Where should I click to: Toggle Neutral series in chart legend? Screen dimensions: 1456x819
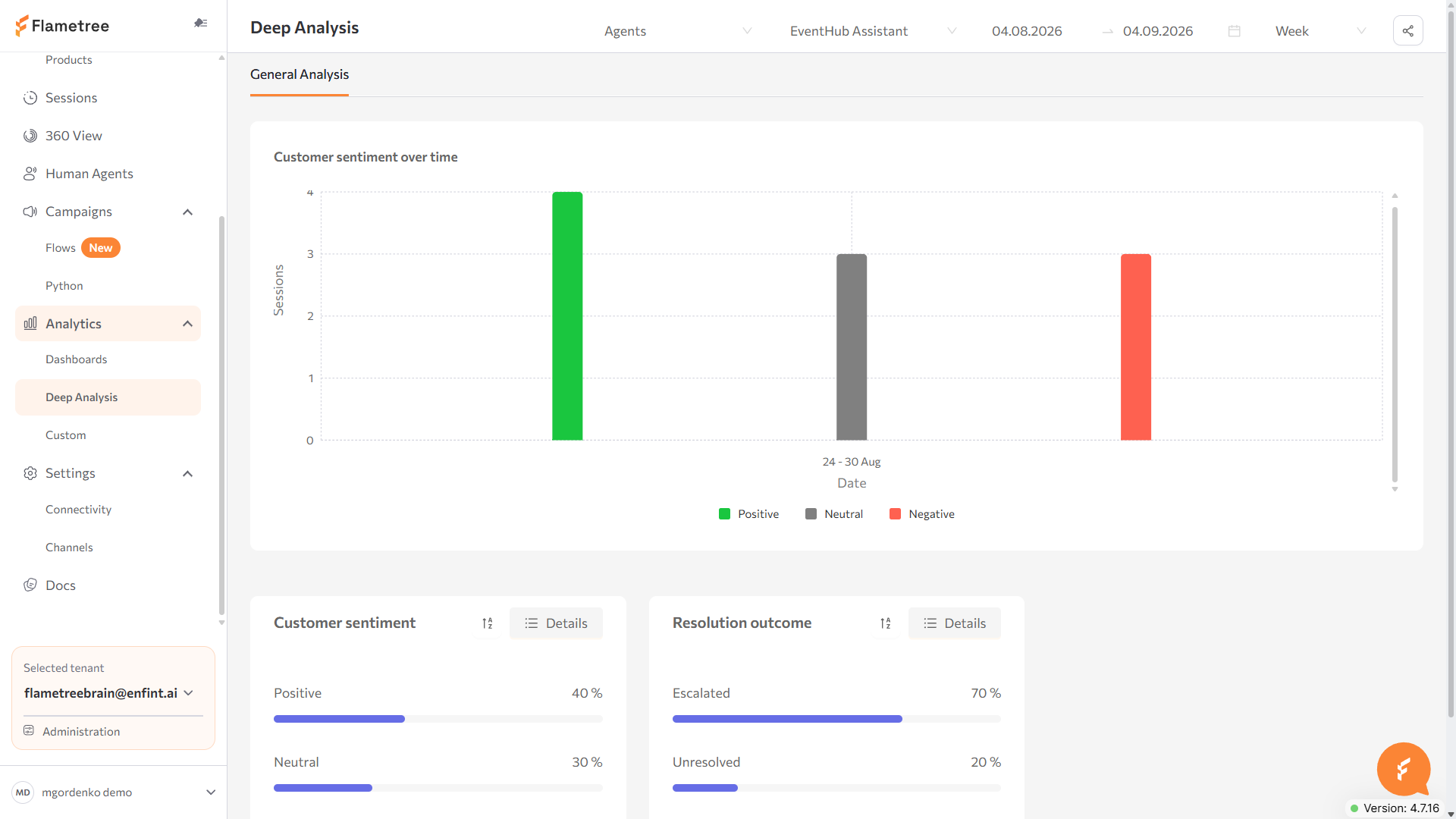834,514
